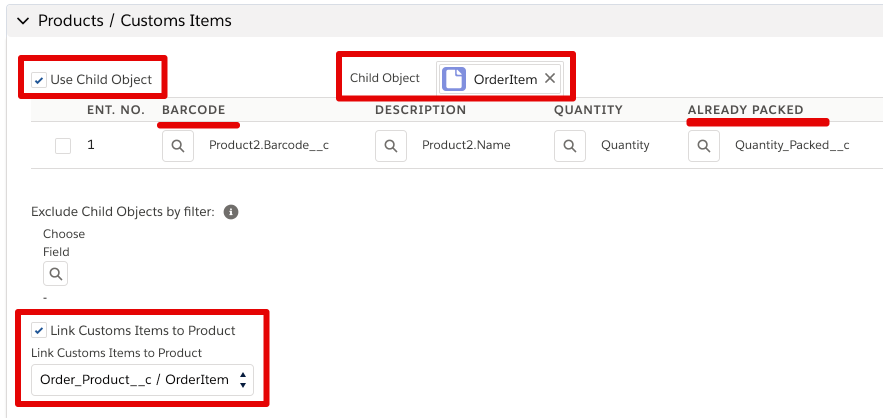883x418 pixels.
Task: Collapse the Products / Customs Items section
Action: click(x=23, y=21)
